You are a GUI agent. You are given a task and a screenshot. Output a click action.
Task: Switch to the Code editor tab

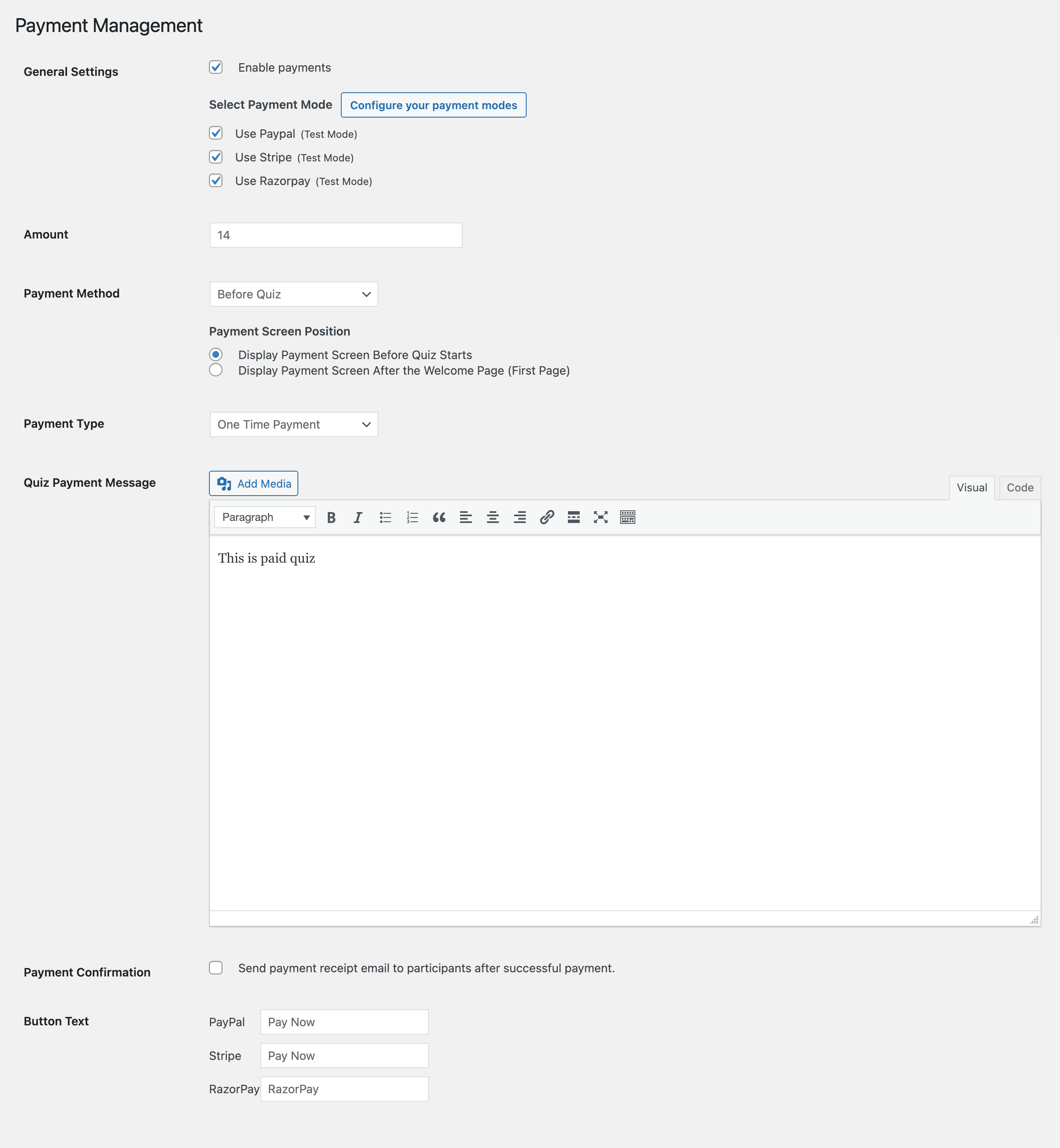point(1020,488)
